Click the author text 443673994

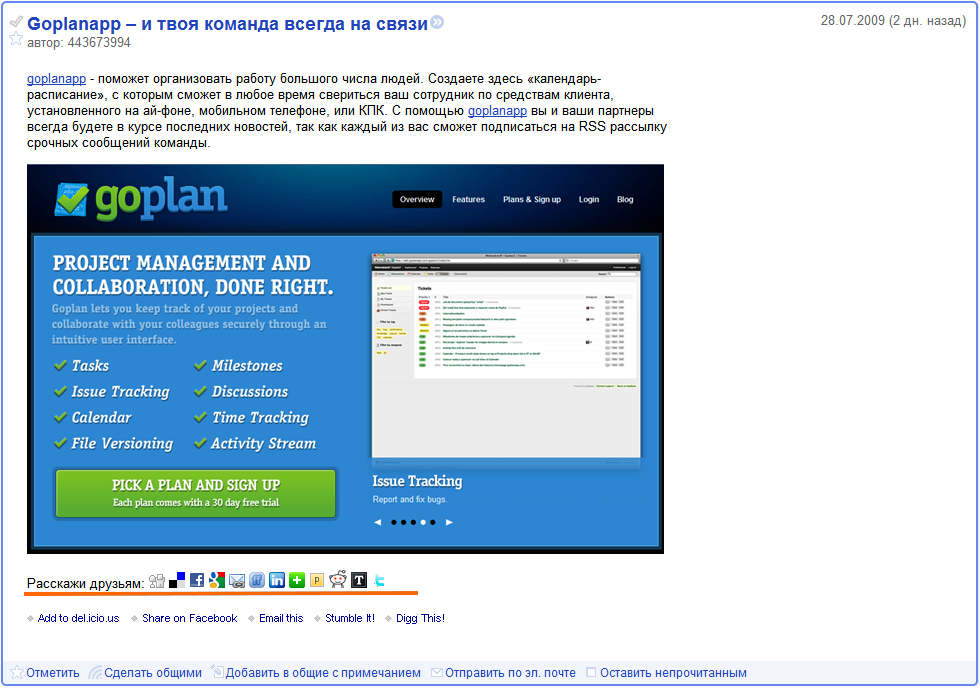99,42
